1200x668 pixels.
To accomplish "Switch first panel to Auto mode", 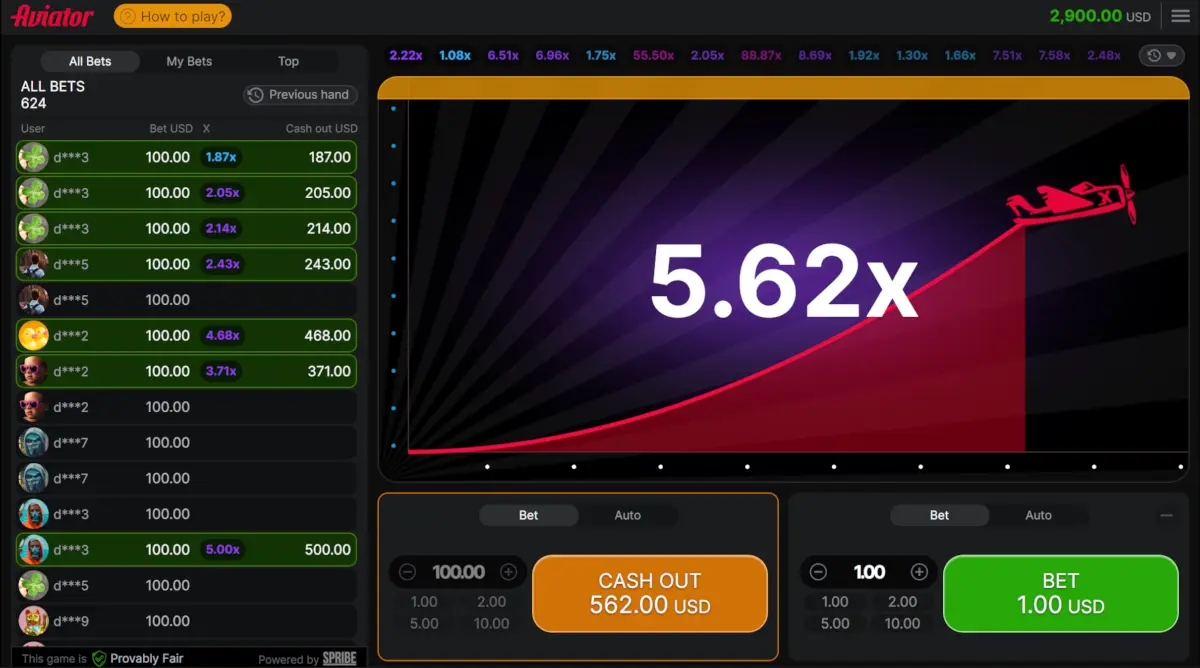I will tap(627, 515).
